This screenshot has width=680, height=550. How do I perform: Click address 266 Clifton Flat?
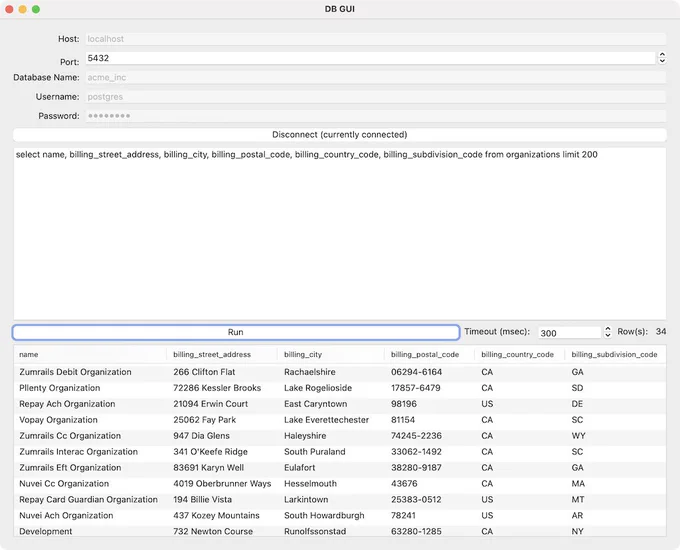pyautogui.click(x=204, y=372)
